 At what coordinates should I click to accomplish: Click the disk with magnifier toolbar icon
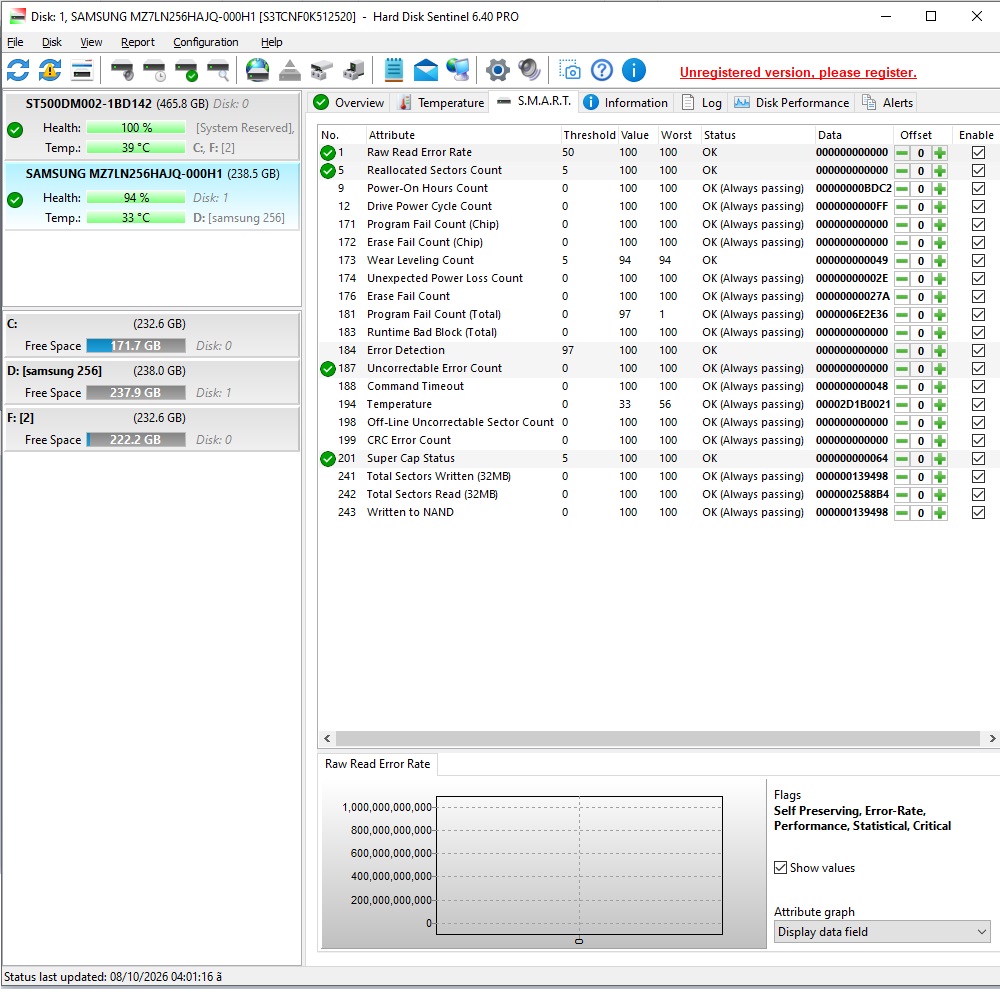click(218, 70)
